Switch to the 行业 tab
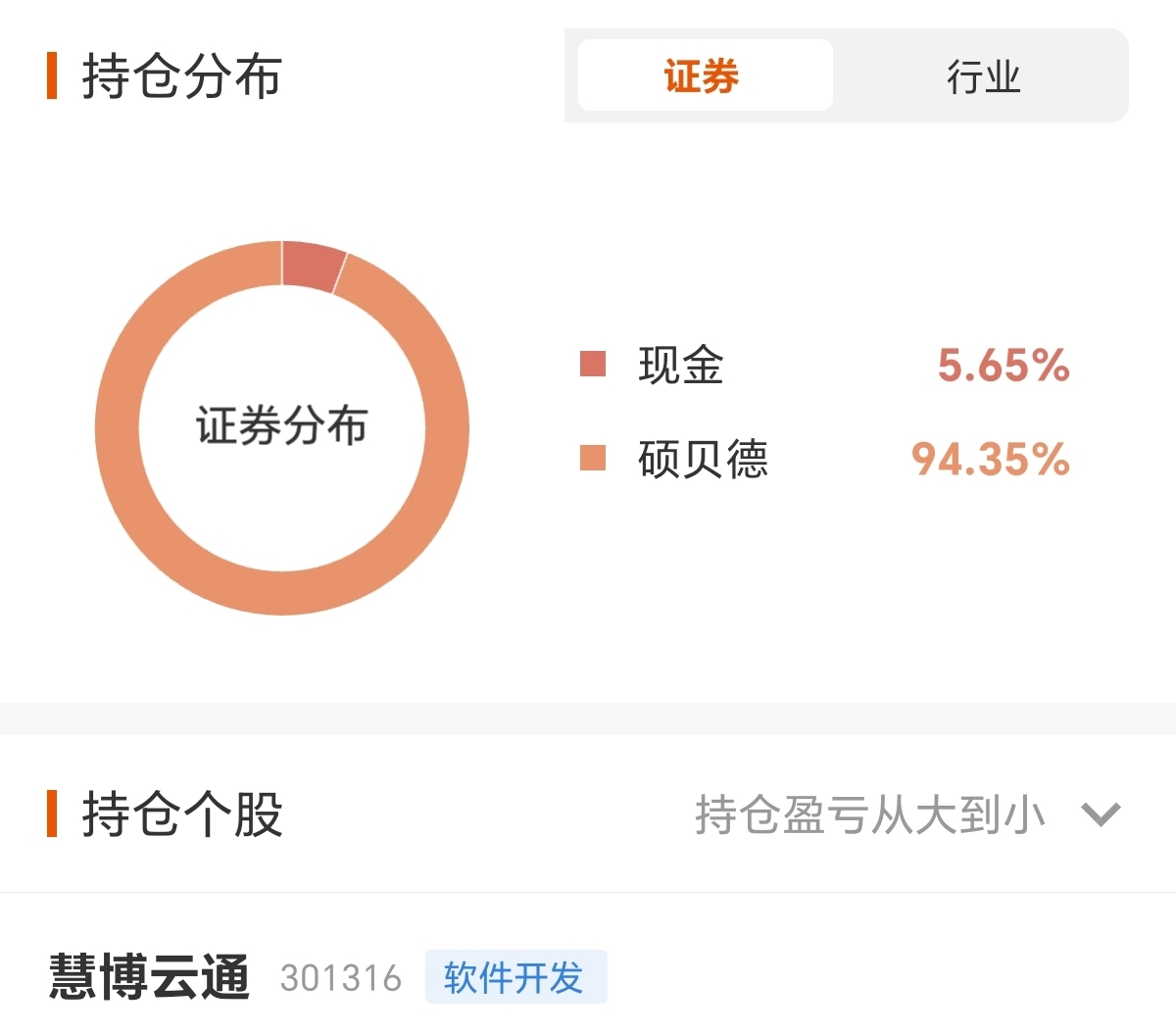1176x1035 pixels. coord(983,75)
